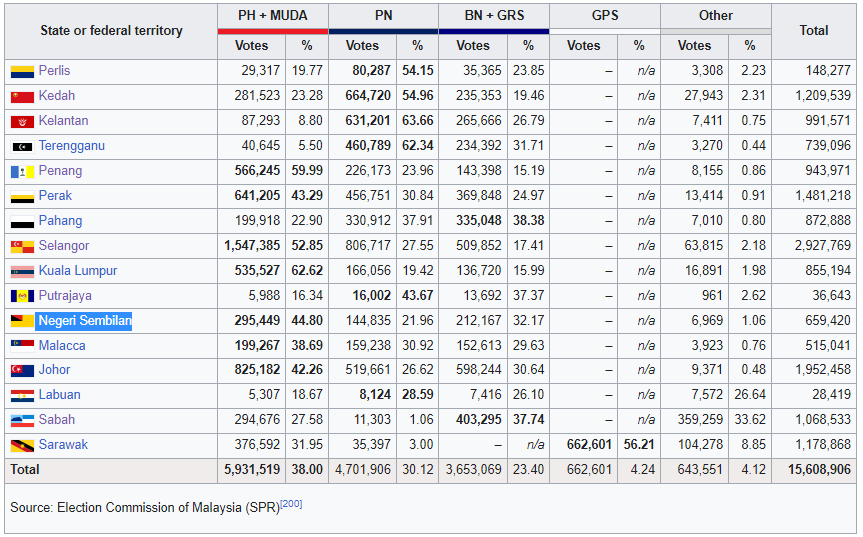Click the Perlis flag icon
This screenshot has width=863, height=537.
pos(22,72)
